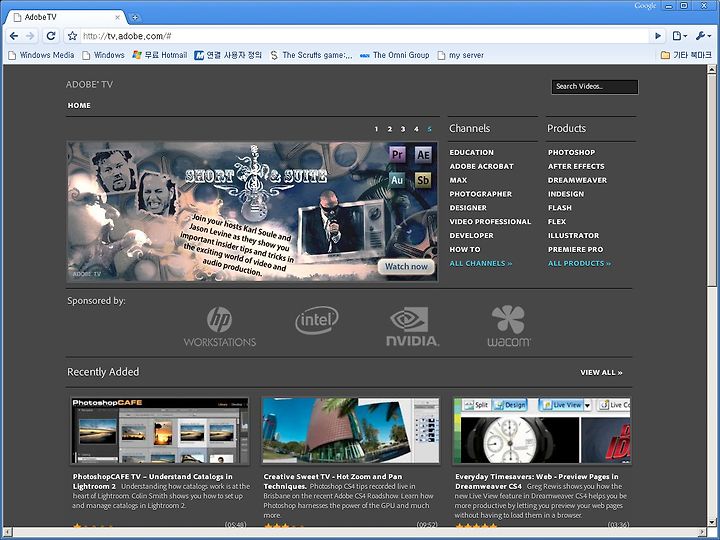Click the All Channels link

(x=481, y=263)
